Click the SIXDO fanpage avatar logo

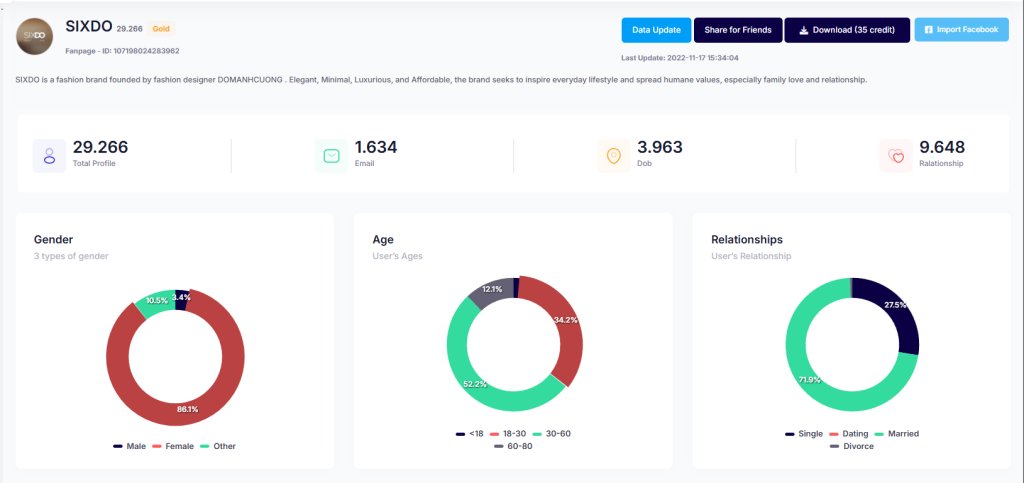[35, 37]
